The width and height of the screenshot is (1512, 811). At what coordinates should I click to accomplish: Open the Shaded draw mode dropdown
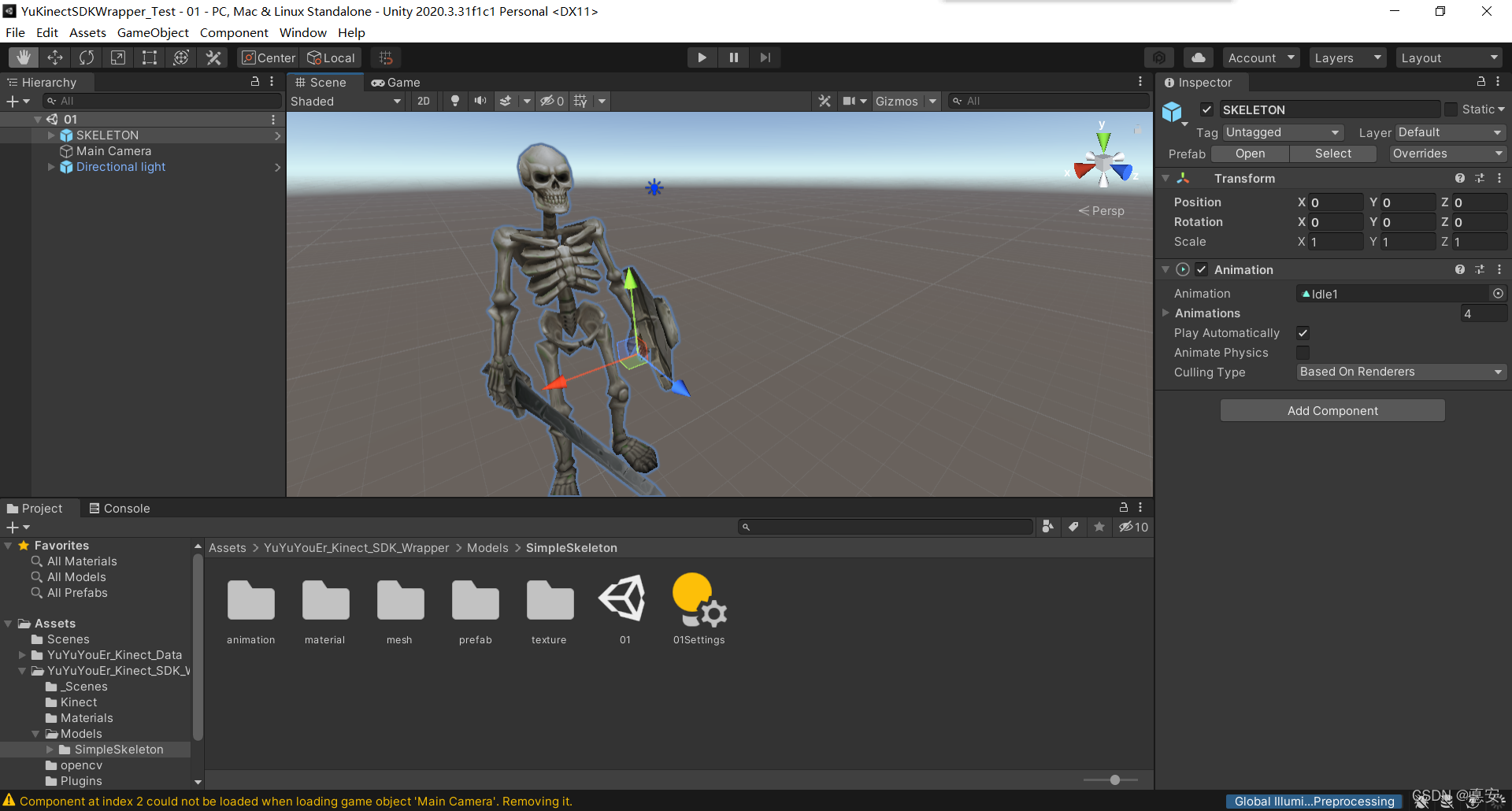[346, 101]
